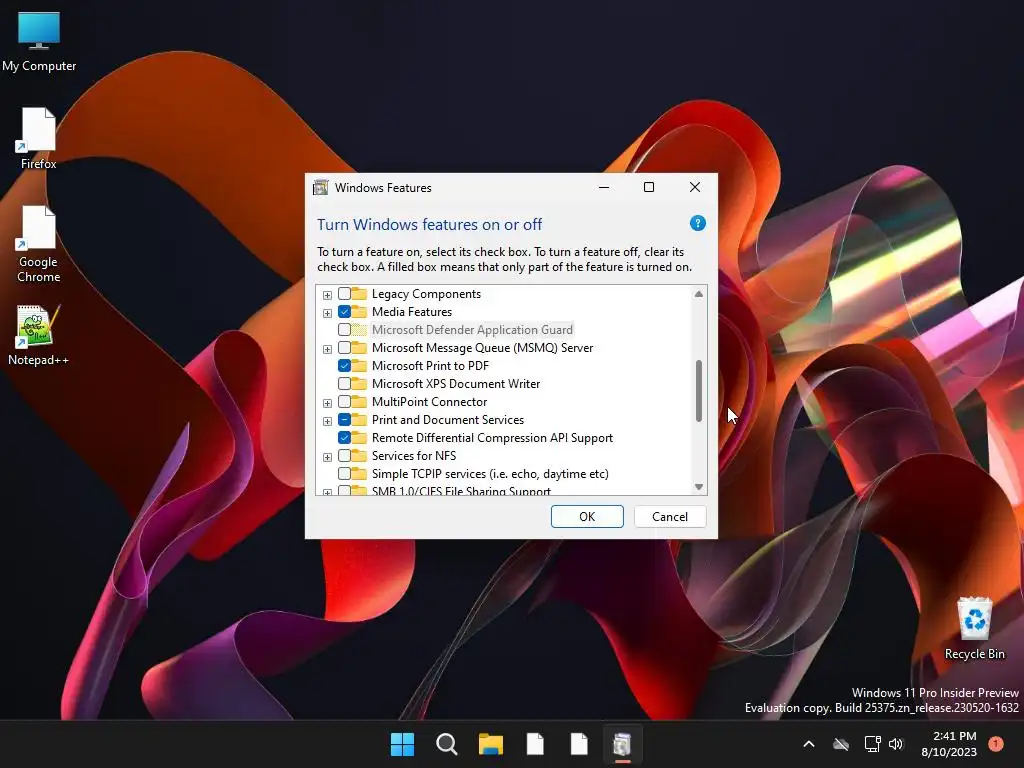Click the cloud sync tray icon
The image size is (1024, 768).
(841, 744)
